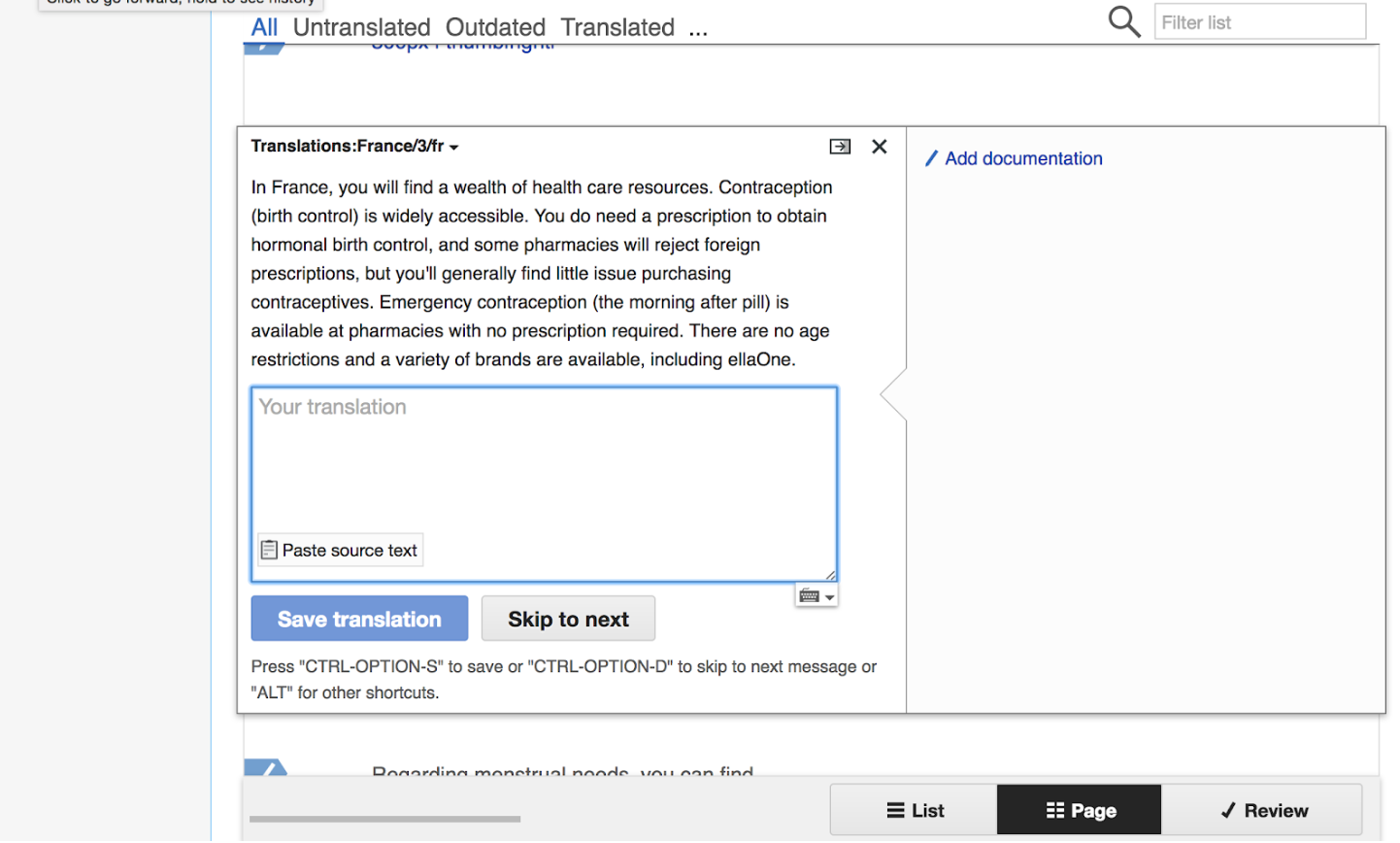
Task: Focus the Filter list search field
Action: coord(1259,22)
